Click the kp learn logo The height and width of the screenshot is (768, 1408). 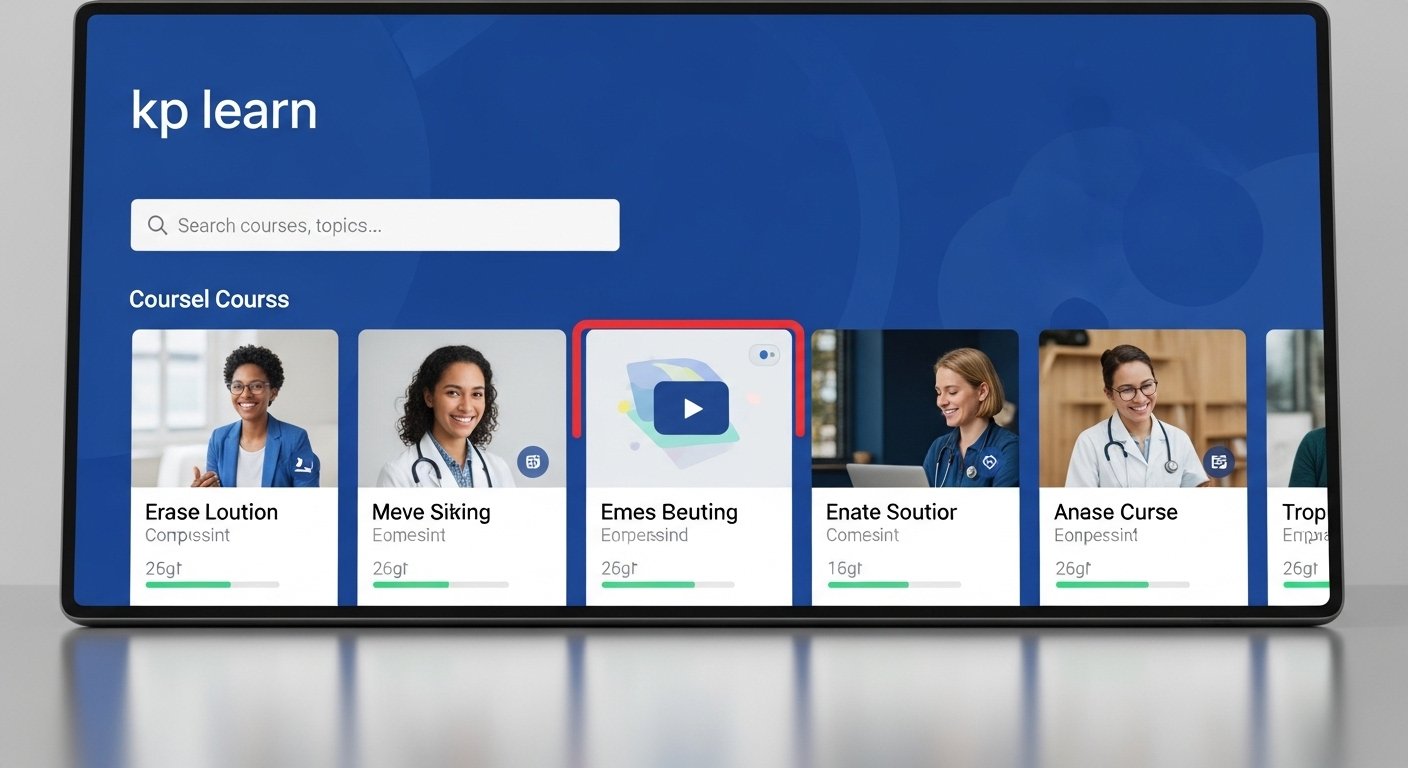click(x=224, y=111)
